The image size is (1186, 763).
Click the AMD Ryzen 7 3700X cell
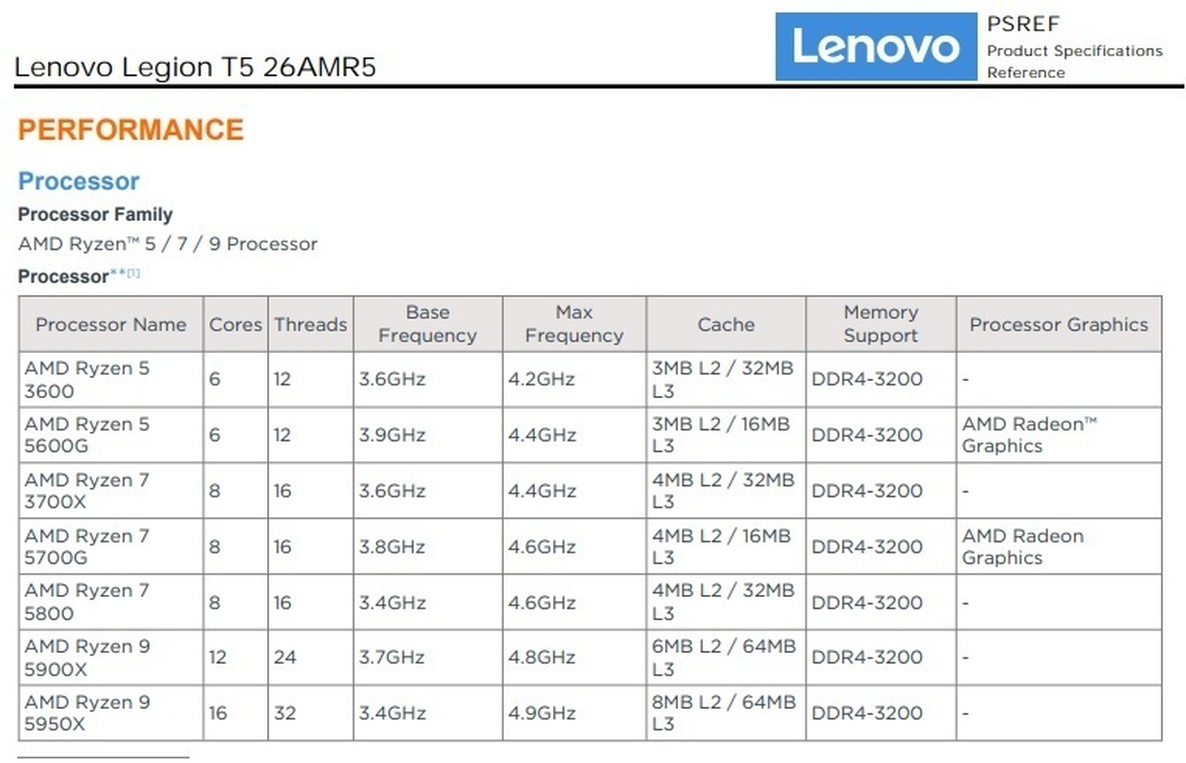[87, 491]
